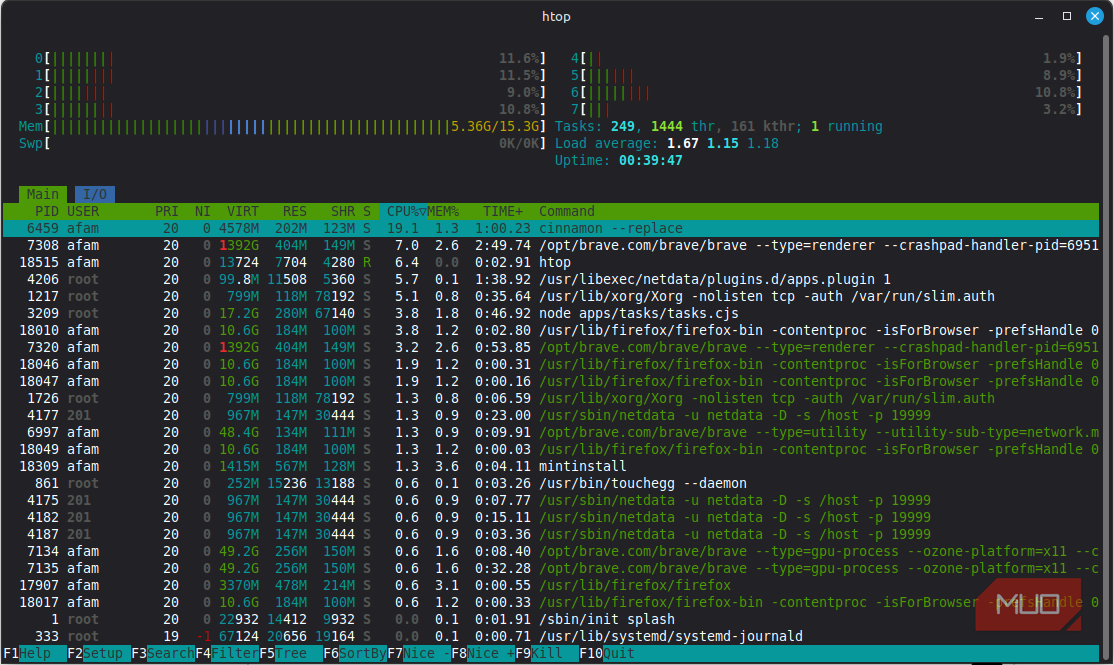
Task: Select the cinnamon --replace process row
Action: click(551, 228)
